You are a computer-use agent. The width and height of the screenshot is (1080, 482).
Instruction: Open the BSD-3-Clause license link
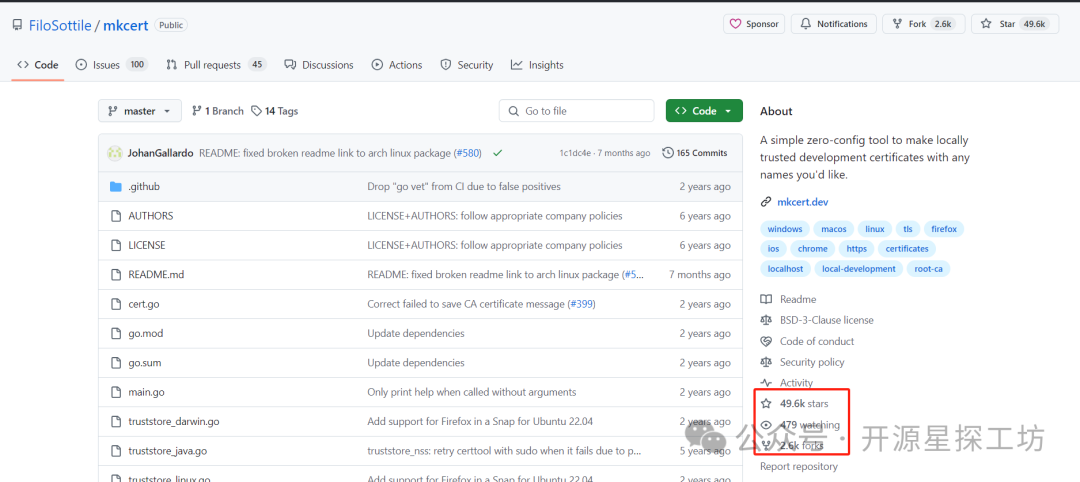[x=827, y=320]
